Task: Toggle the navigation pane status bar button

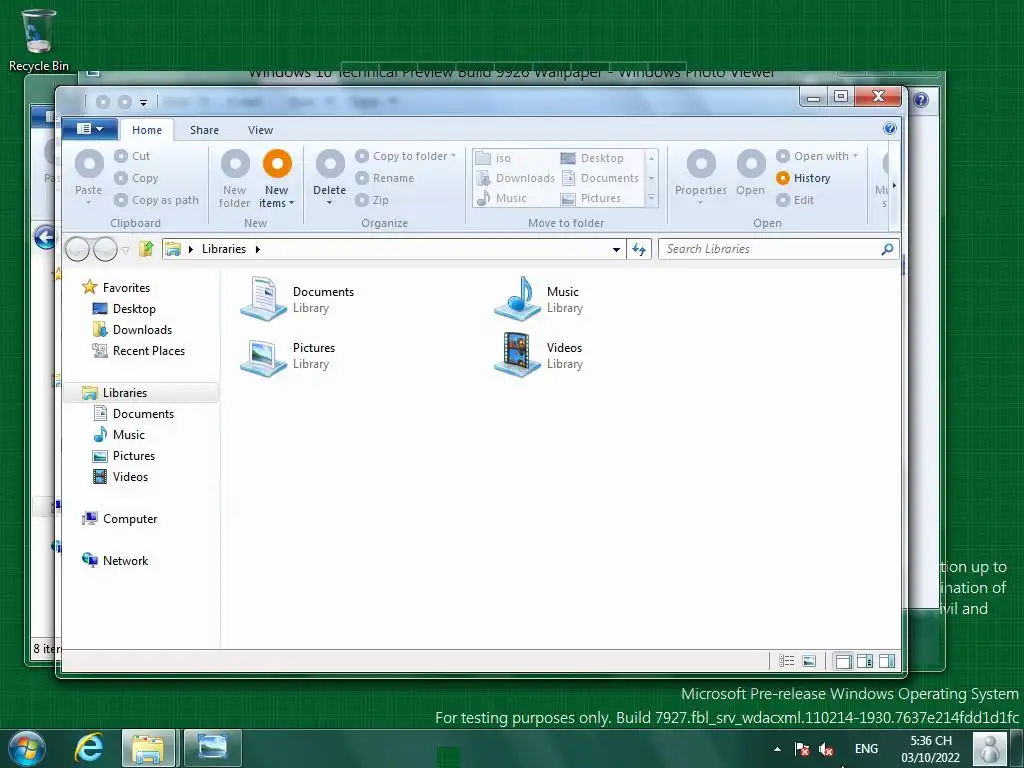Action: (843, 661)
